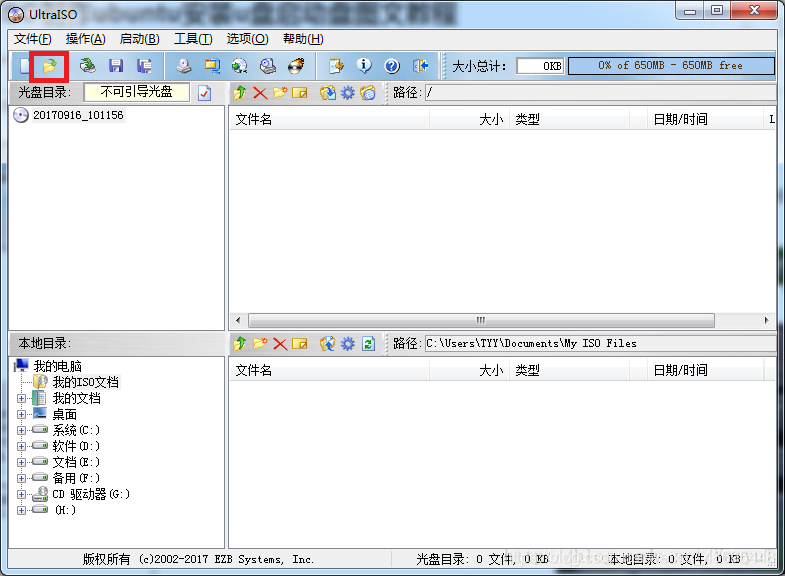The height and width of the screenshot is (576, 785).
Task: Click the 650MB capacity usage bar
Action: [x=671, y=66]
